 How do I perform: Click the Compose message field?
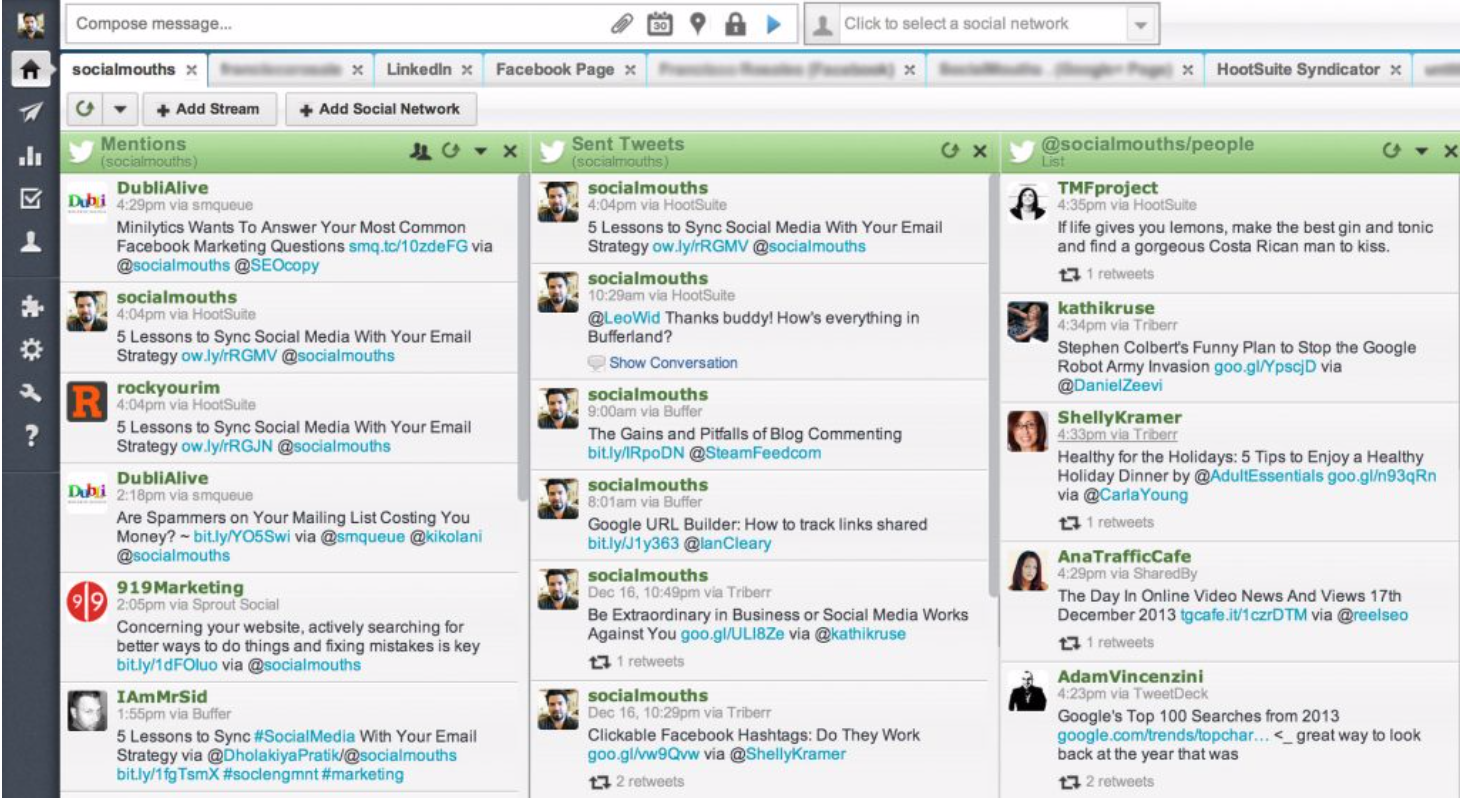pos(340,24)
